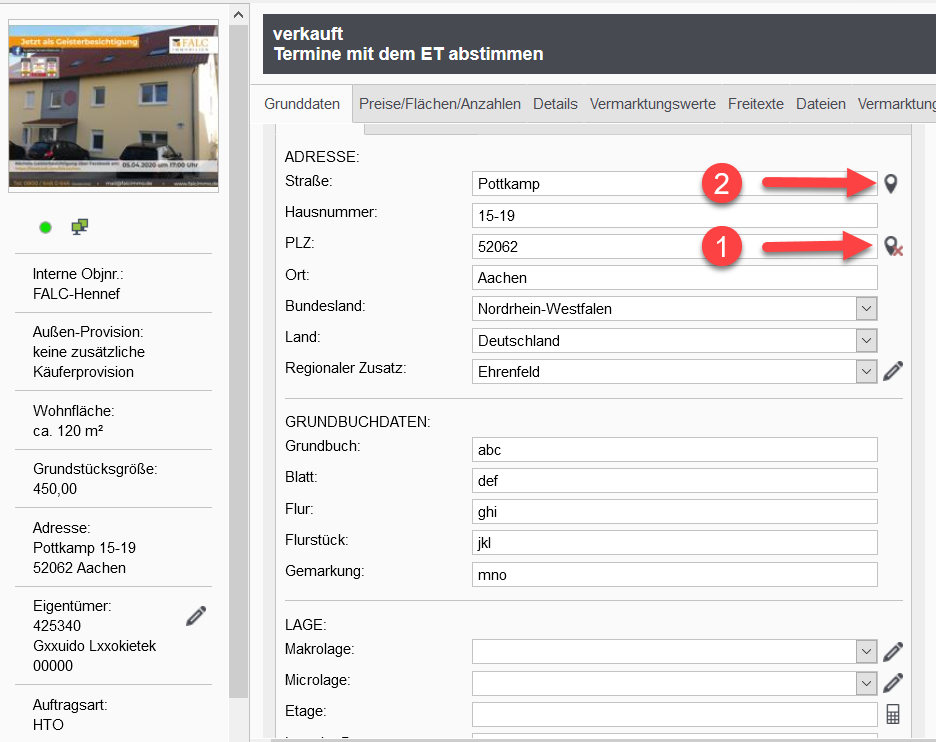
Task: Go to the Dateien tab
Action: click(x=820, y=104)
